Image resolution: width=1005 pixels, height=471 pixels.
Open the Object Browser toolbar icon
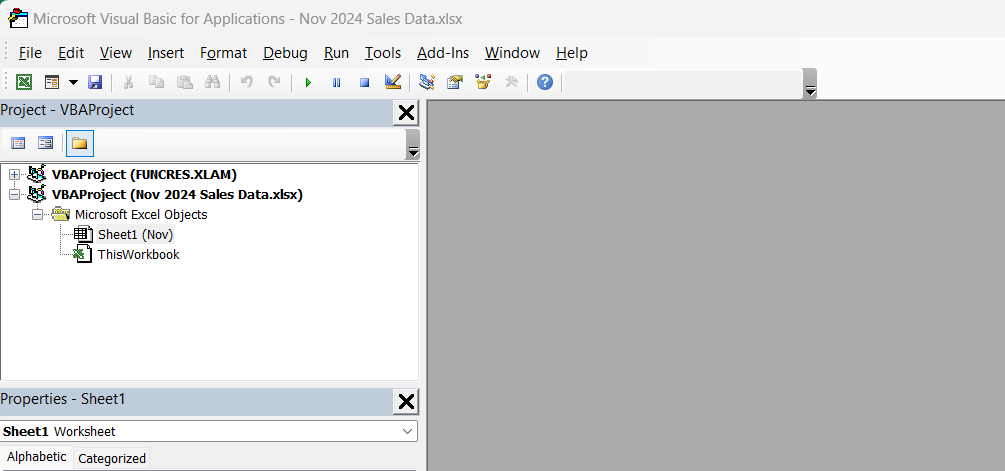pyautogui.click(x=483, y=82)
